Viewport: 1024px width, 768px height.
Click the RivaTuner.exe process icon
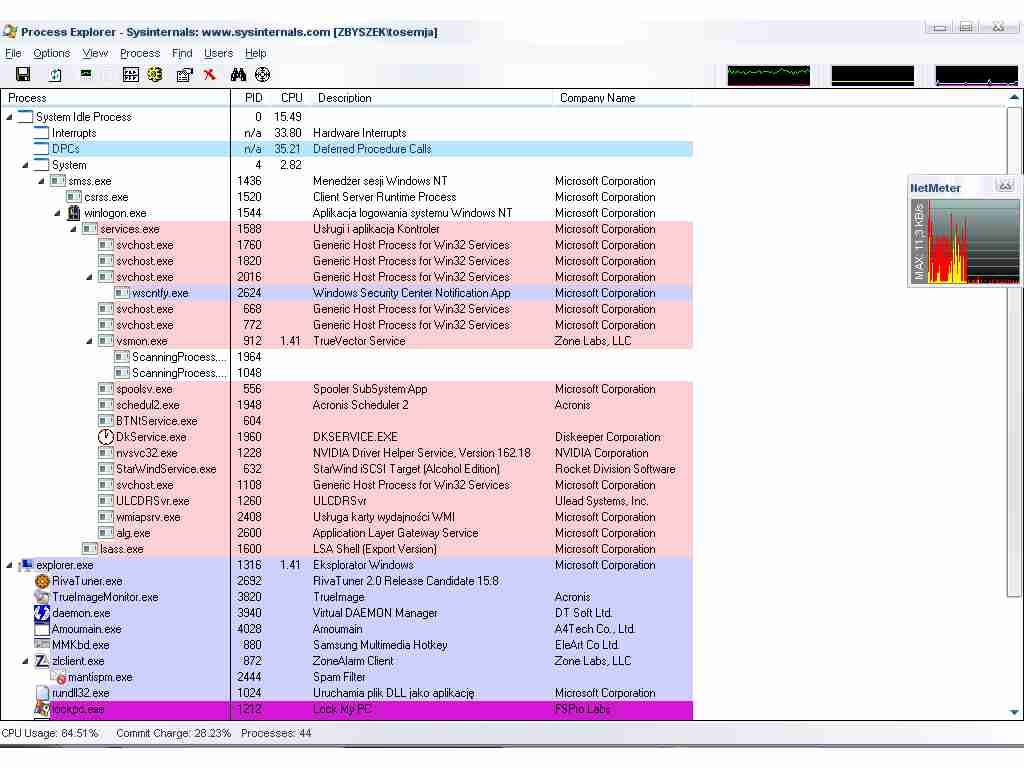(42, 581)
